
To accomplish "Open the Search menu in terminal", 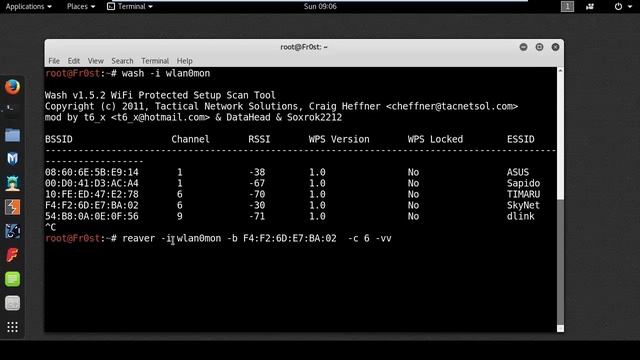I will coord(122,61).
